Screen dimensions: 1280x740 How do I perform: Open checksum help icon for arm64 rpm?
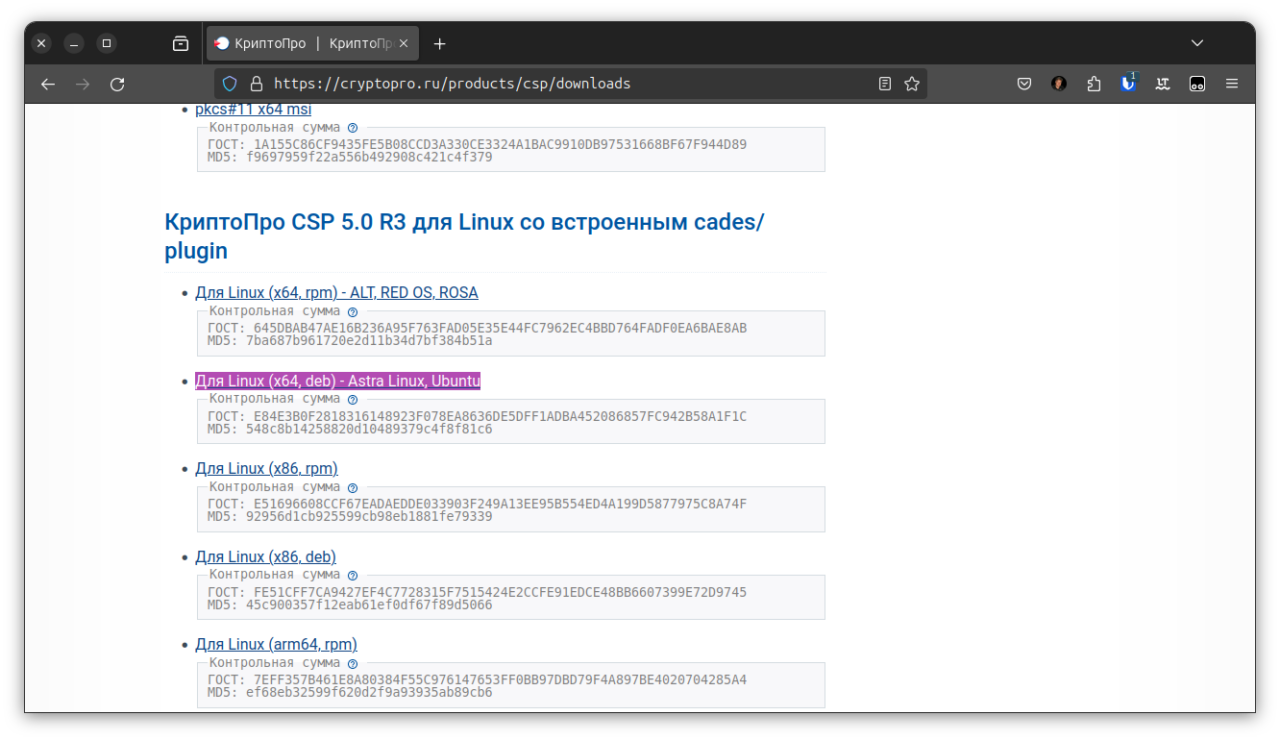pyautogui.click(x=352, y=663)
